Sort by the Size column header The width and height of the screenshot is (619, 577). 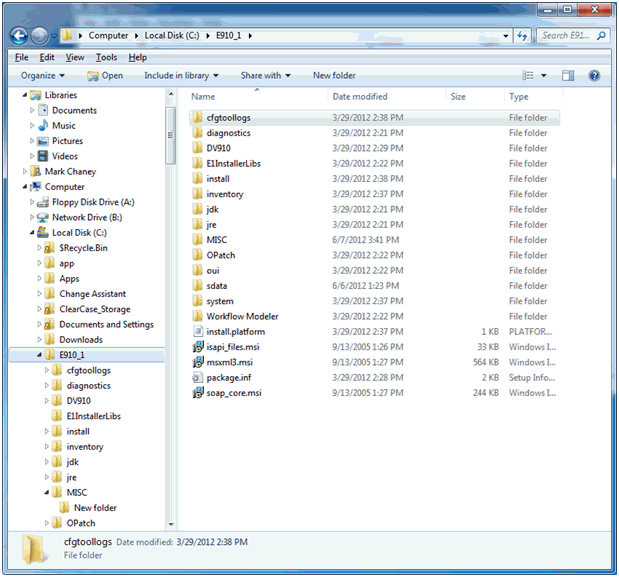coord(458,97)
